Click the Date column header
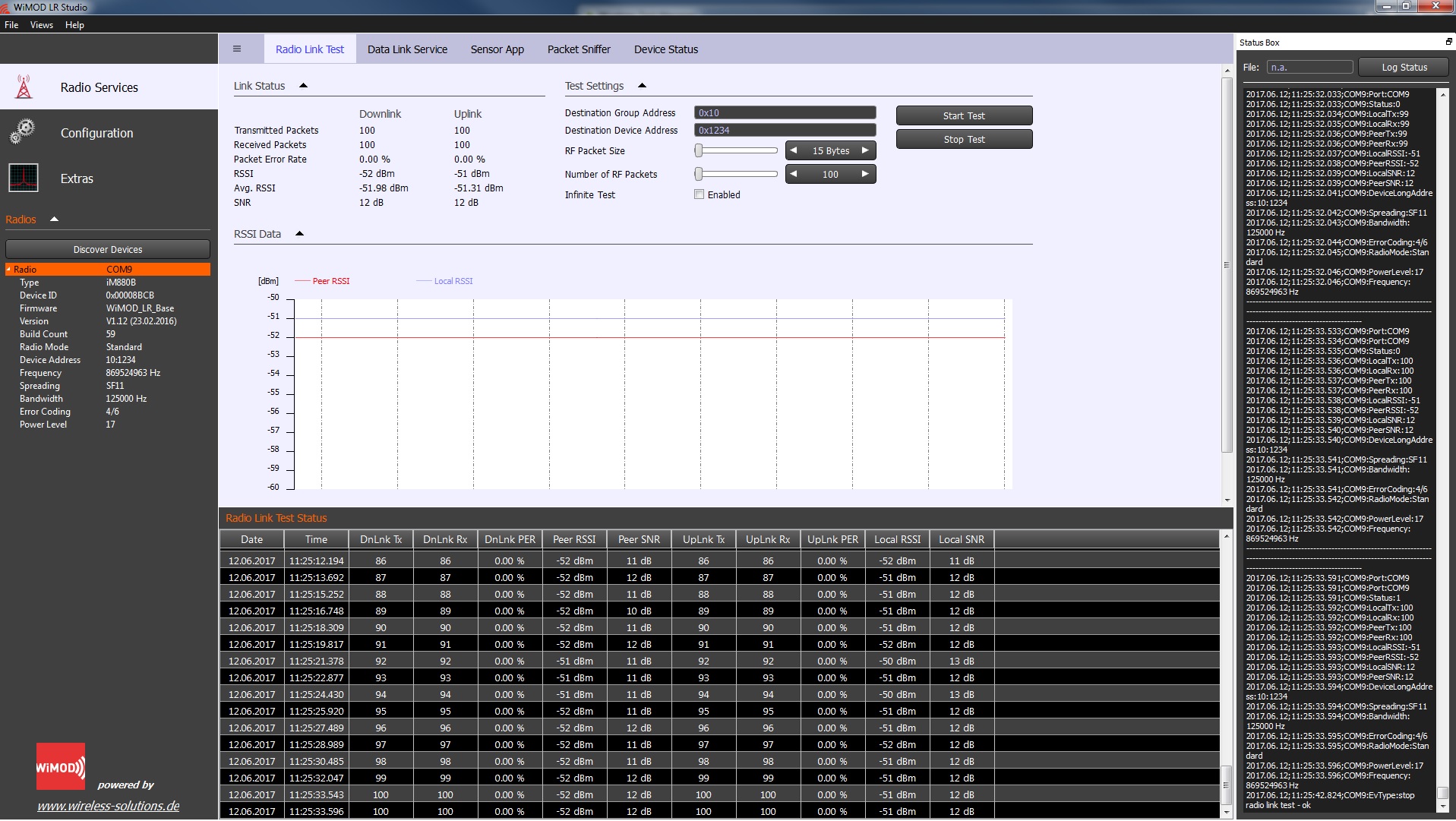The image size is (1456, 821). 251,539
